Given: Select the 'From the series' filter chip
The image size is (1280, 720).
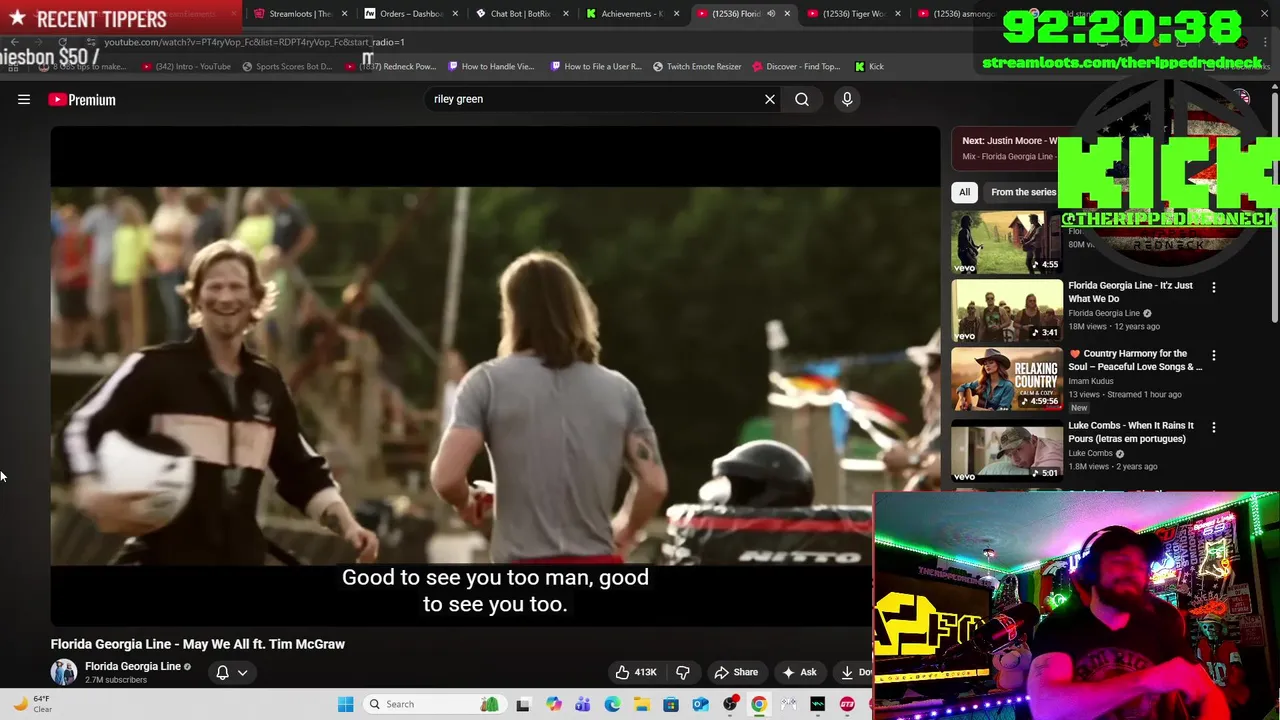Looking at the screenshot, I should tap(1022, 192).
